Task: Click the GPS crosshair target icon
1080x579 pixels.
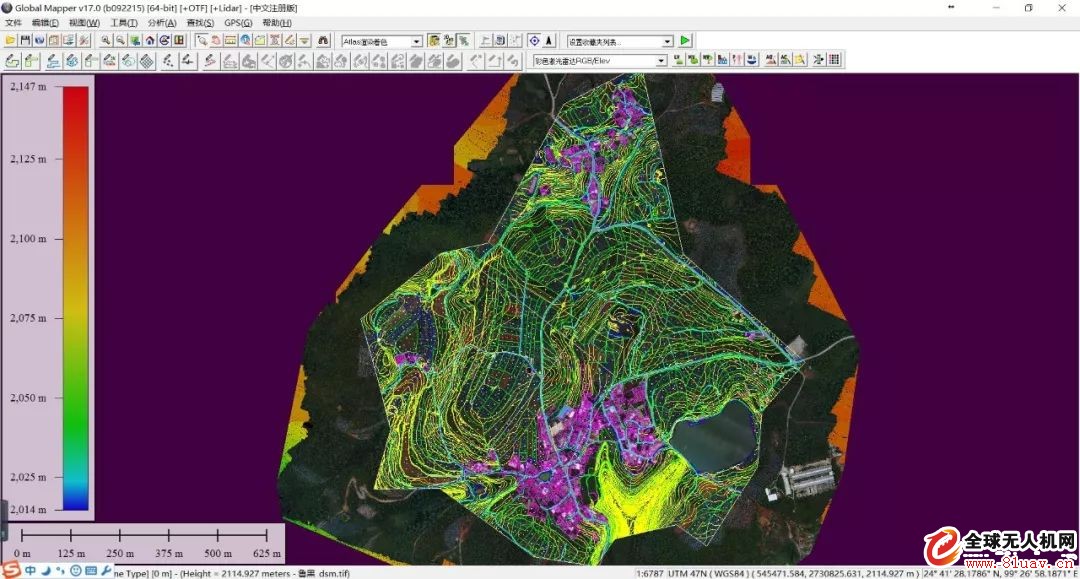Action: click(x=533, y=41)
